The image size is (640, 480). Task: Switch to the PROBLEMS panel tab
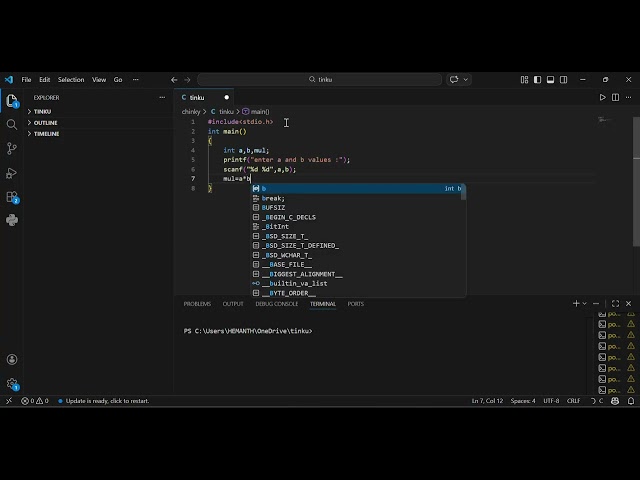click(197, 304)
